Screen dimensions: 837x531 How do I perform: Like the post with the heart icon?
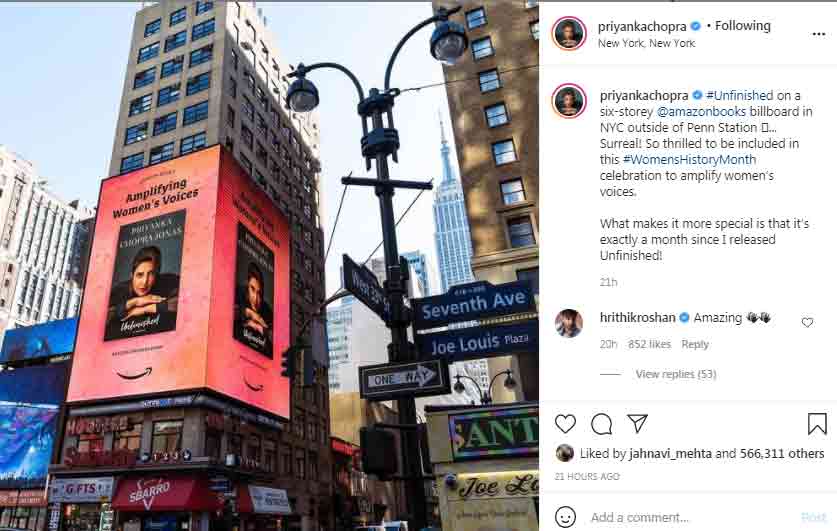point(565,424)
